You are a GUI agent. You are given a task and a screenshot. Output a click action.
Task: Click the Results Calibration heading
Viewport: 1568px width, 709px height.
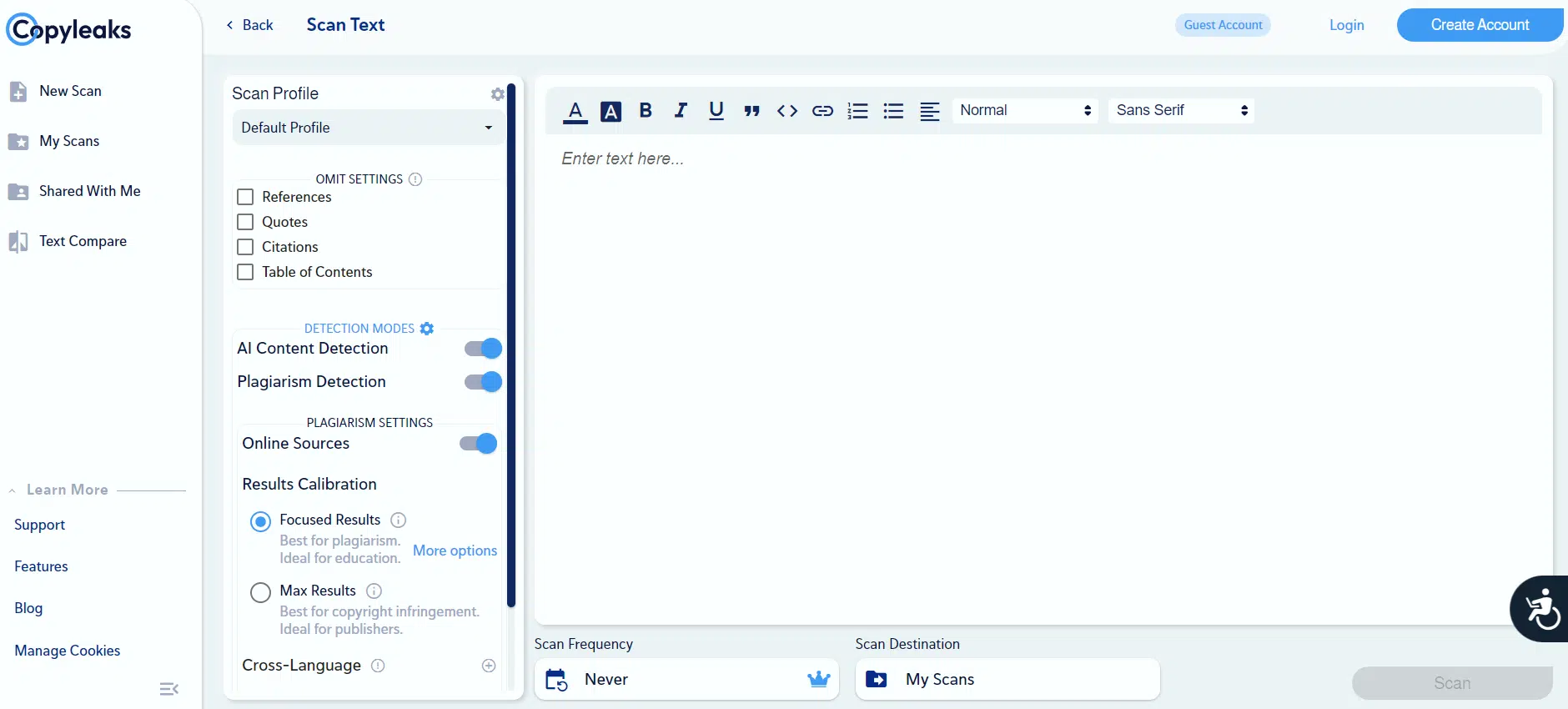[309, 484]
